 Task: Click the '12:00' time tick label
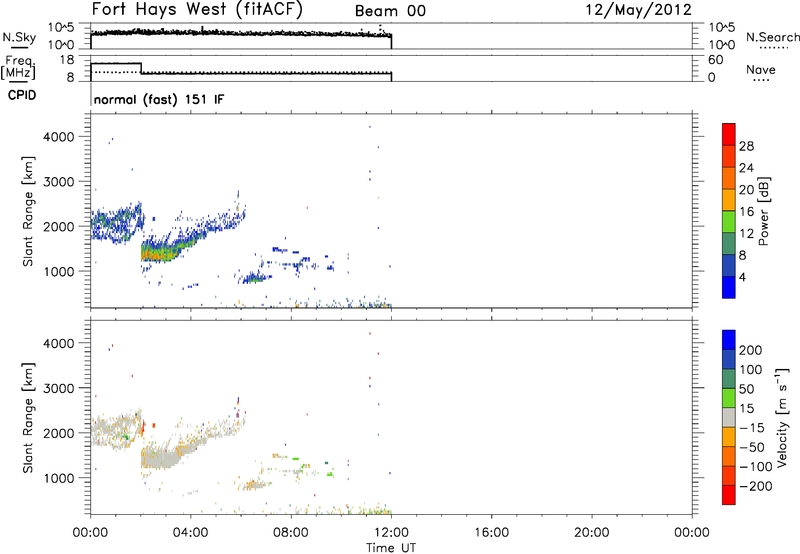[x=391, y=533]
